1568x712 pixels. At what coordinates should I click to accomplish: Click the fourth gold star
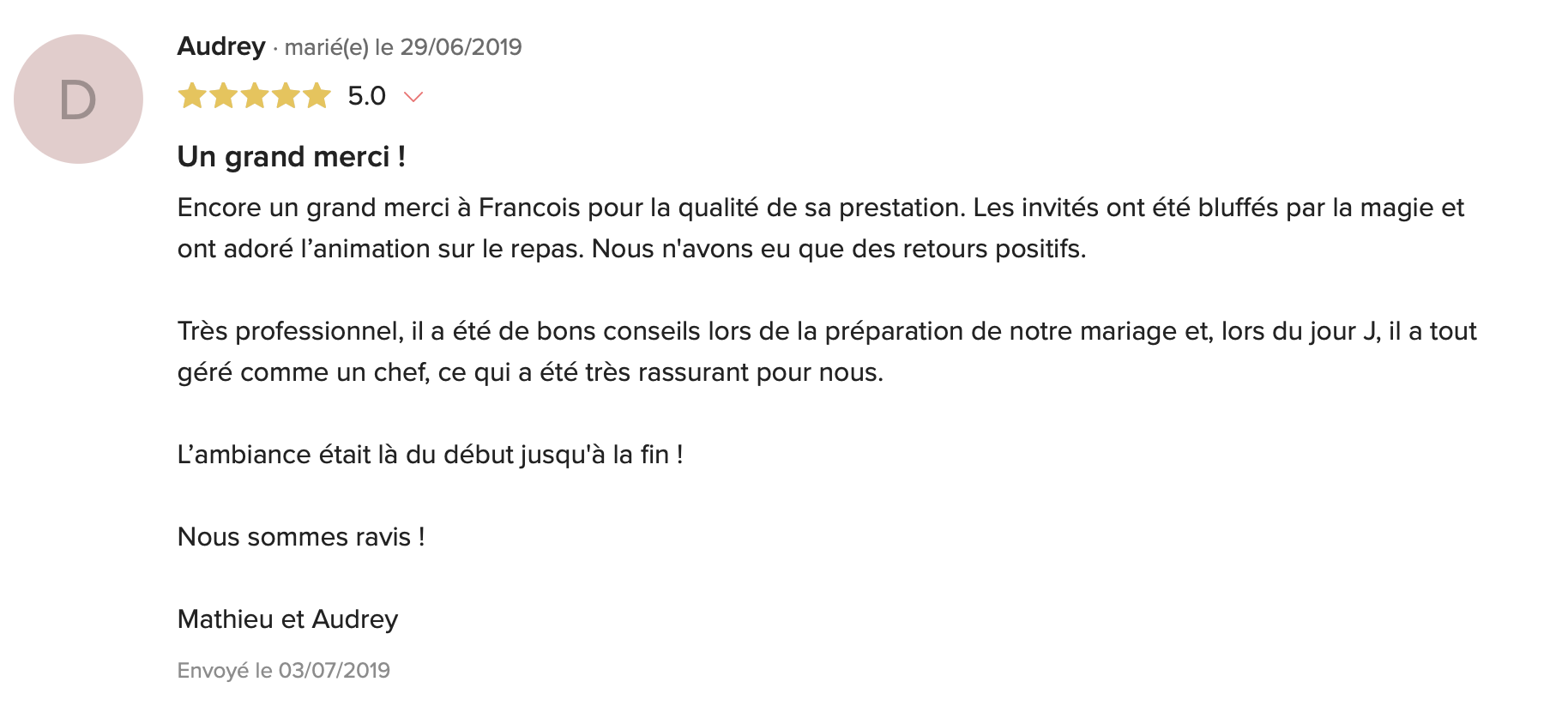286,95
